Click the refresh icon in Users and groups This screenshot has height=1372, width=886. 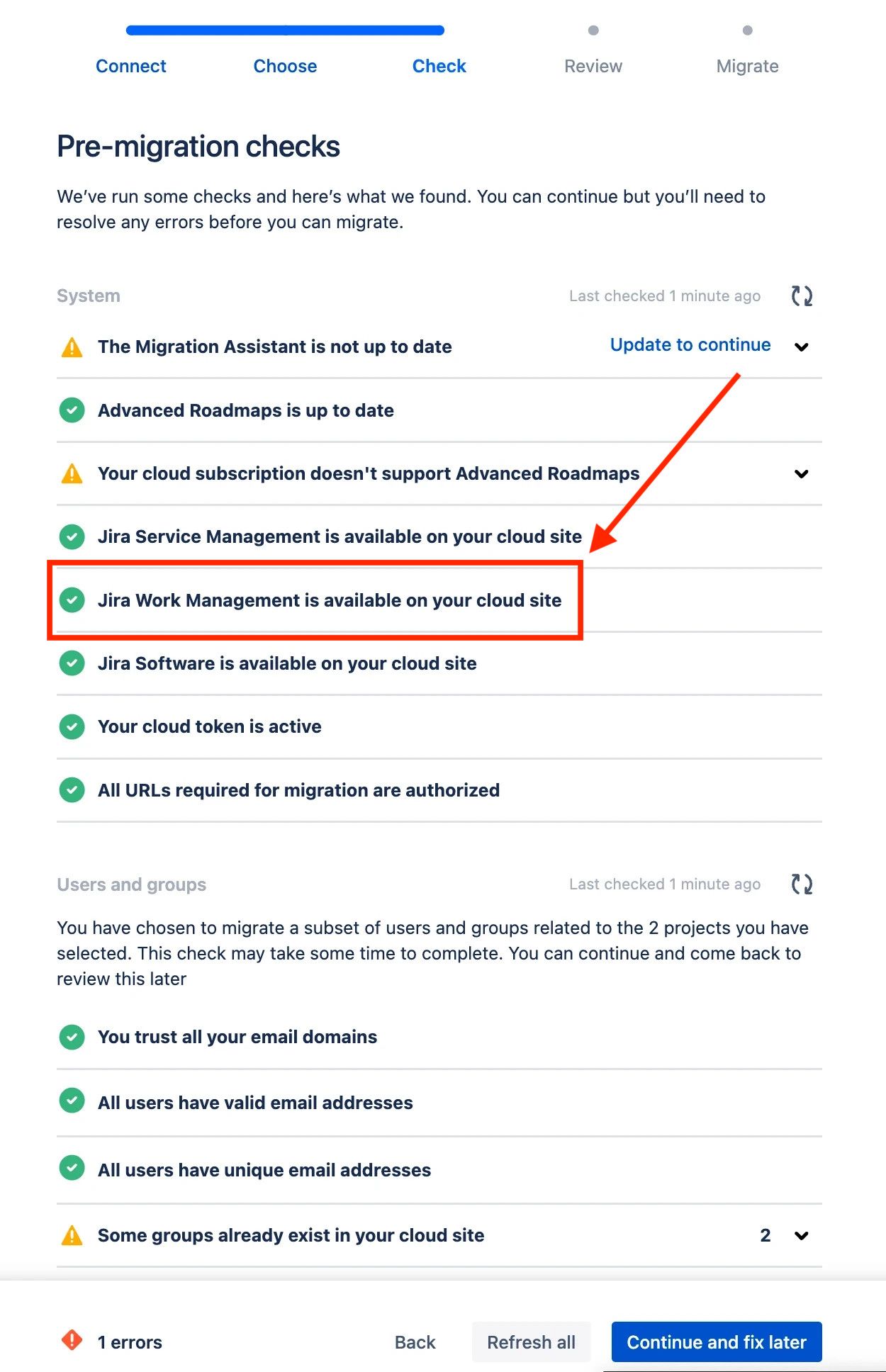pyautogui.click(x=802, y=884)
